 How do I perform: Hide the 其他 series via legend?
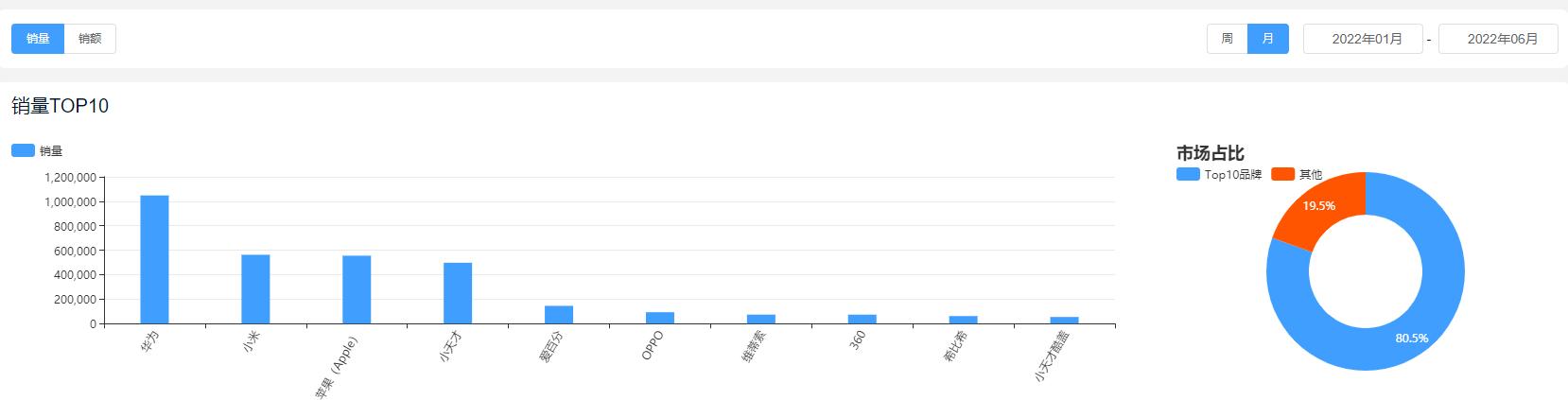point(1283,175)
